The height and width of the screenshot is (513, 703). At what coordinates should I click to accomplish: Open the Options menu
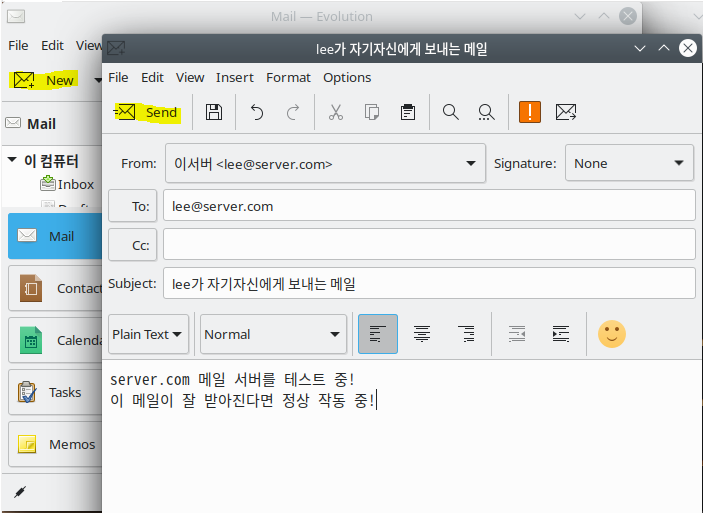point(347,78)
